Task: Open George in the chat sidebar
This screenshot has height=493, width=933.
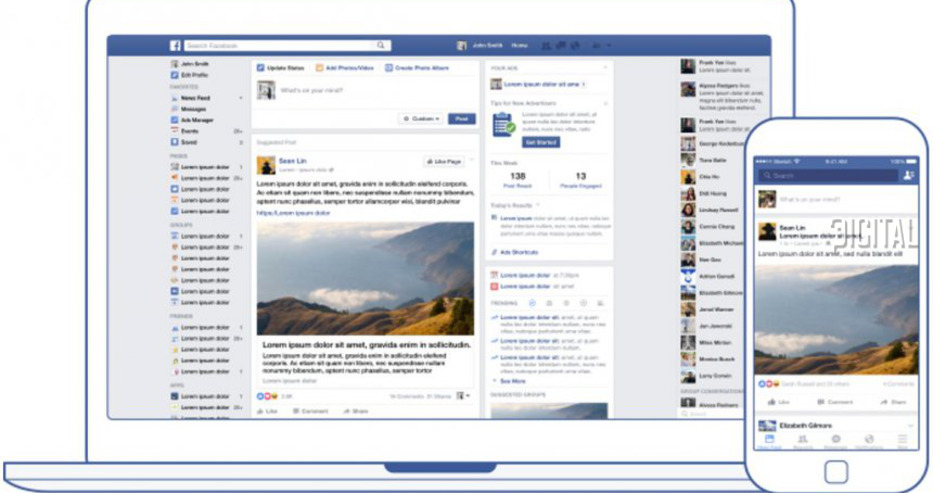Action: (712, 144)
